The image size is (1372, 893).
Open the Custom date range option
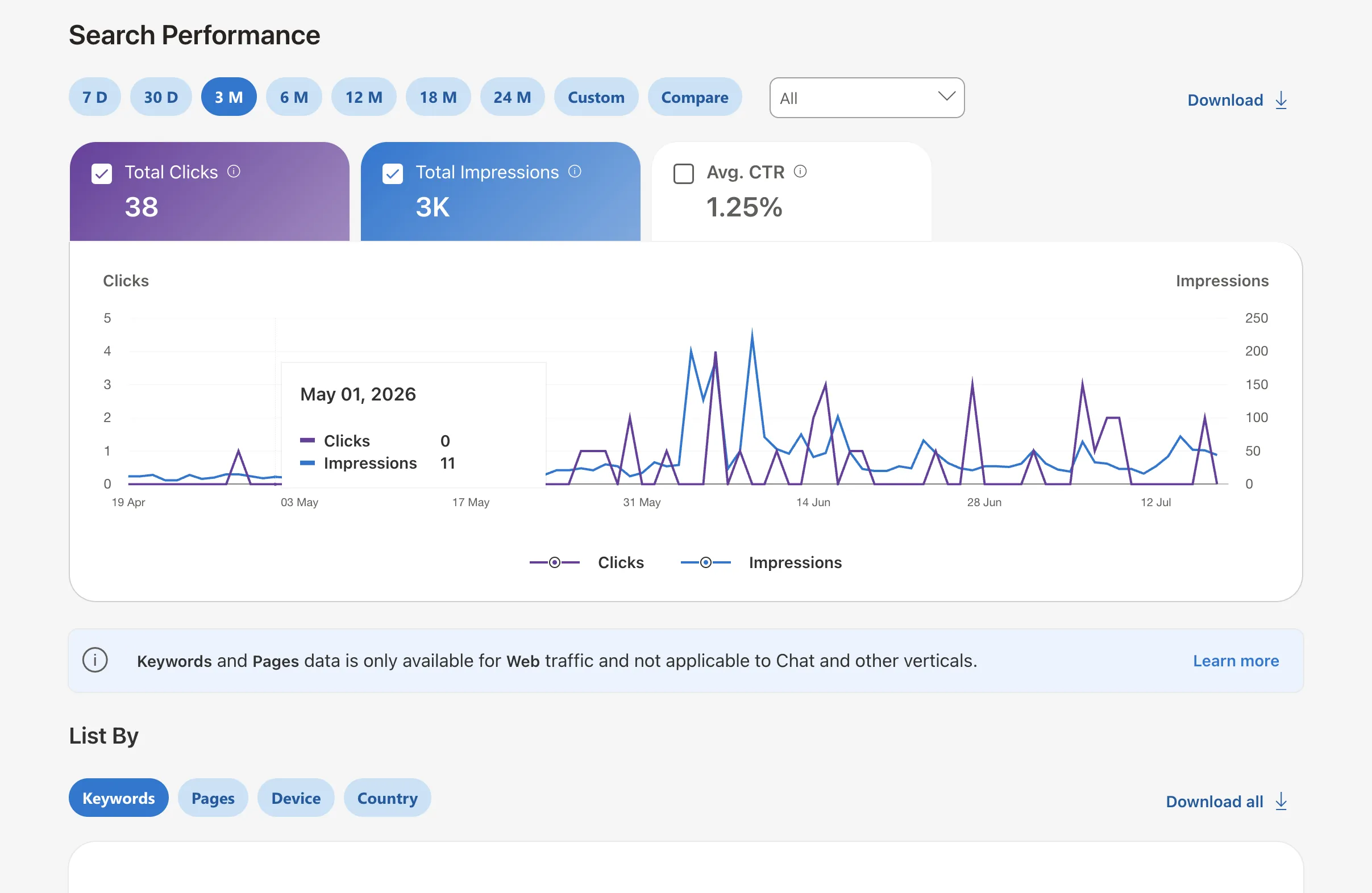tap(596, 97)
